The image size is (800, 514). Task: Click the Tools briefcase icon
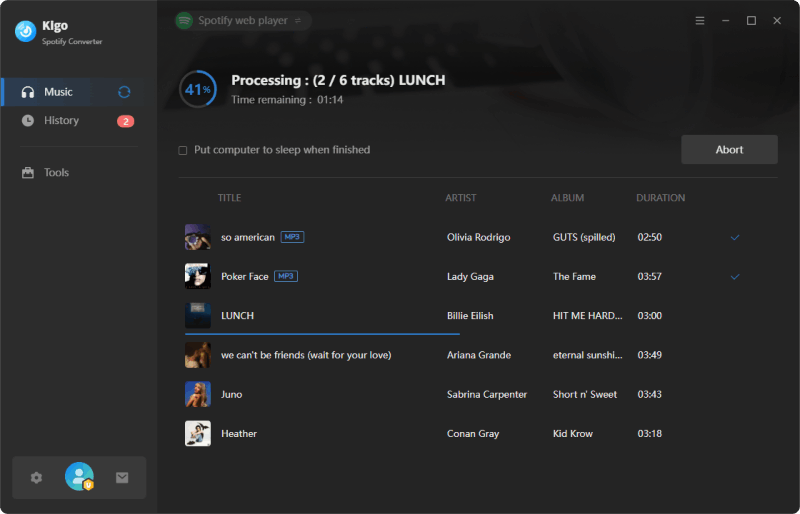28,173
